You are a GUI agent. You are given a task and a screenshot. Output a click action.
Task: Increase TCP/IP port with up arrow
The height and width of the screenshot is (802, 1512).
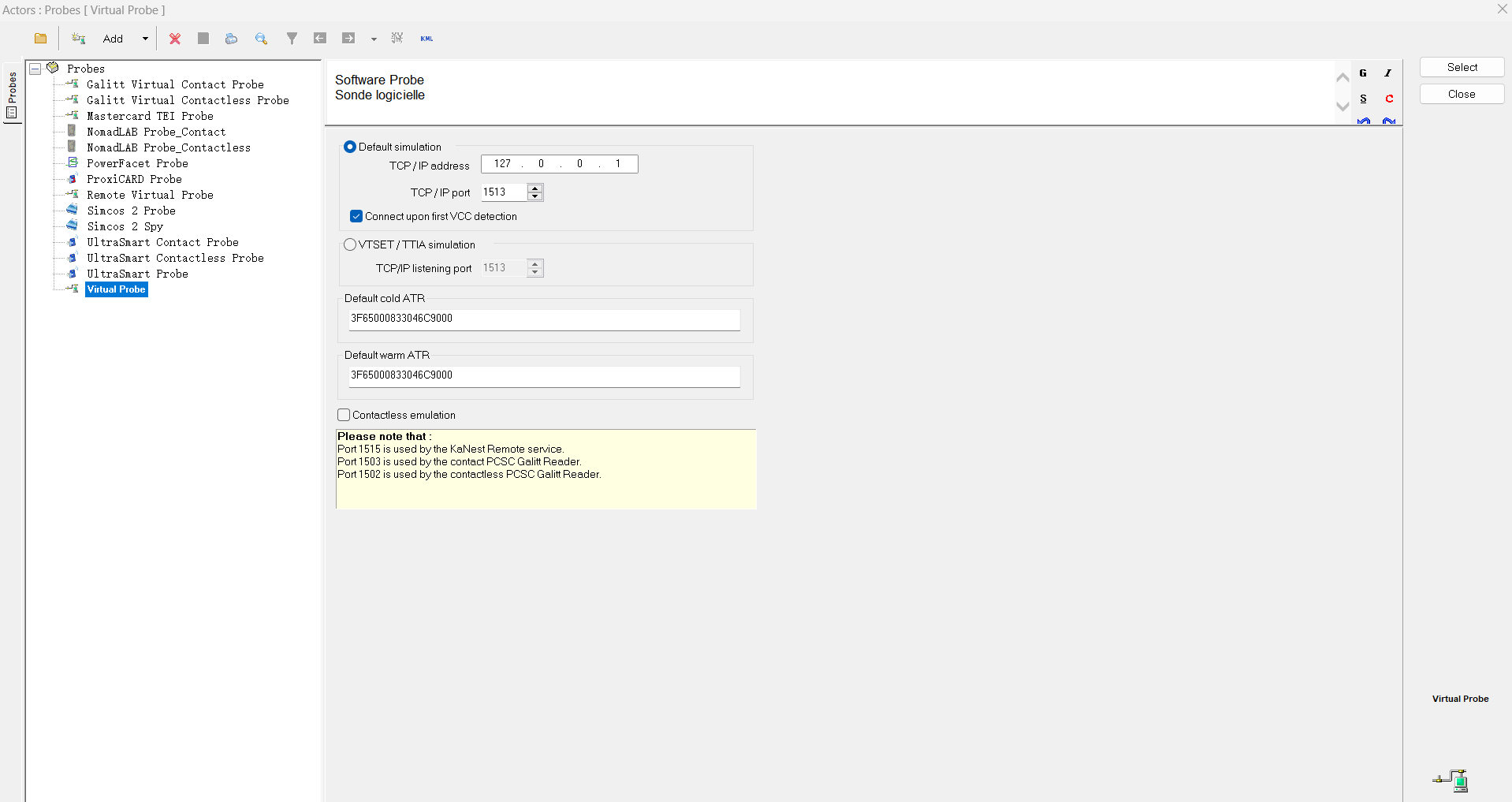point(535,188)
